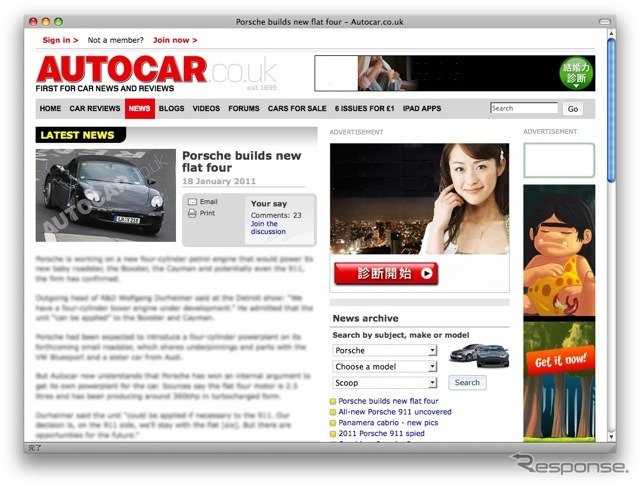Open the VIDEOS nav item
Image resolution: width=640 pixels, height=486 pixels.
pos(206,109)
